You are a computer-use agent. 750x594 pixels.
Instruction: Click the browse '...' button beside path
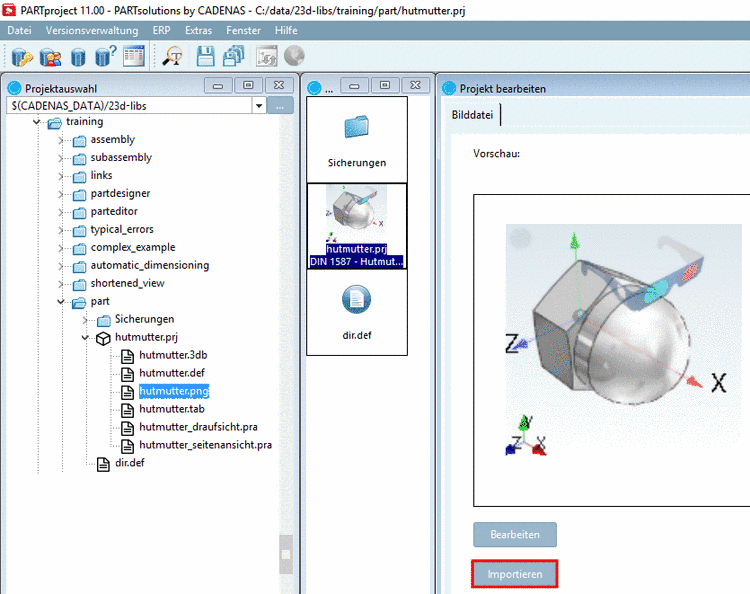pos(280,106)
